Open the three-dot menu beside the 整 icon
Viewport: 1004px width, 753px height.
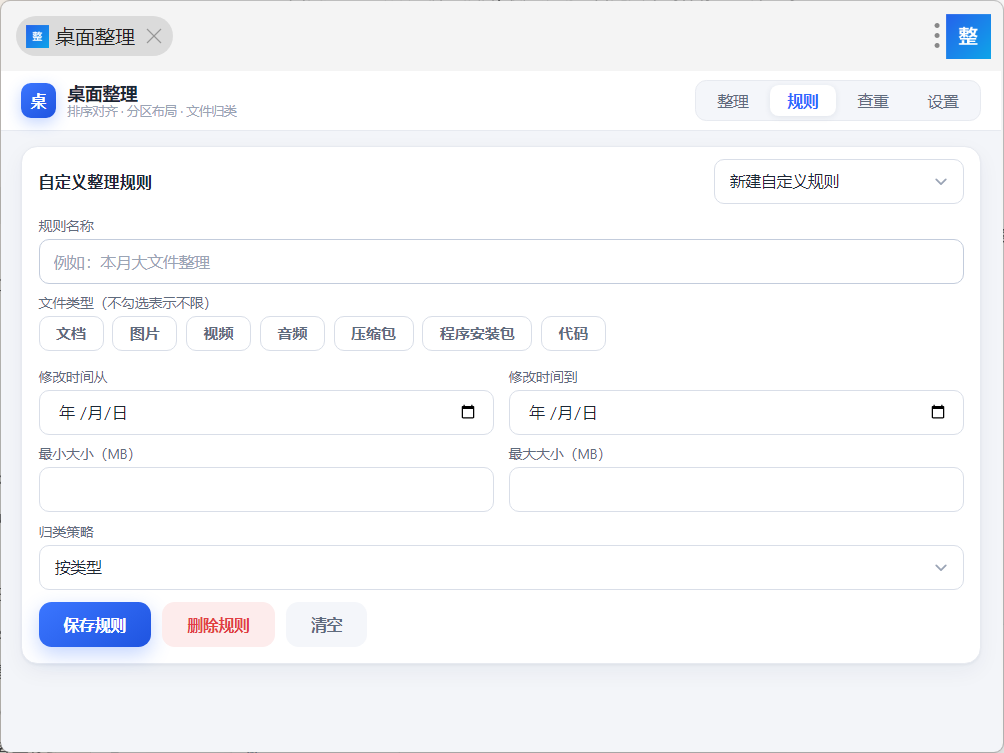(937, 36)
